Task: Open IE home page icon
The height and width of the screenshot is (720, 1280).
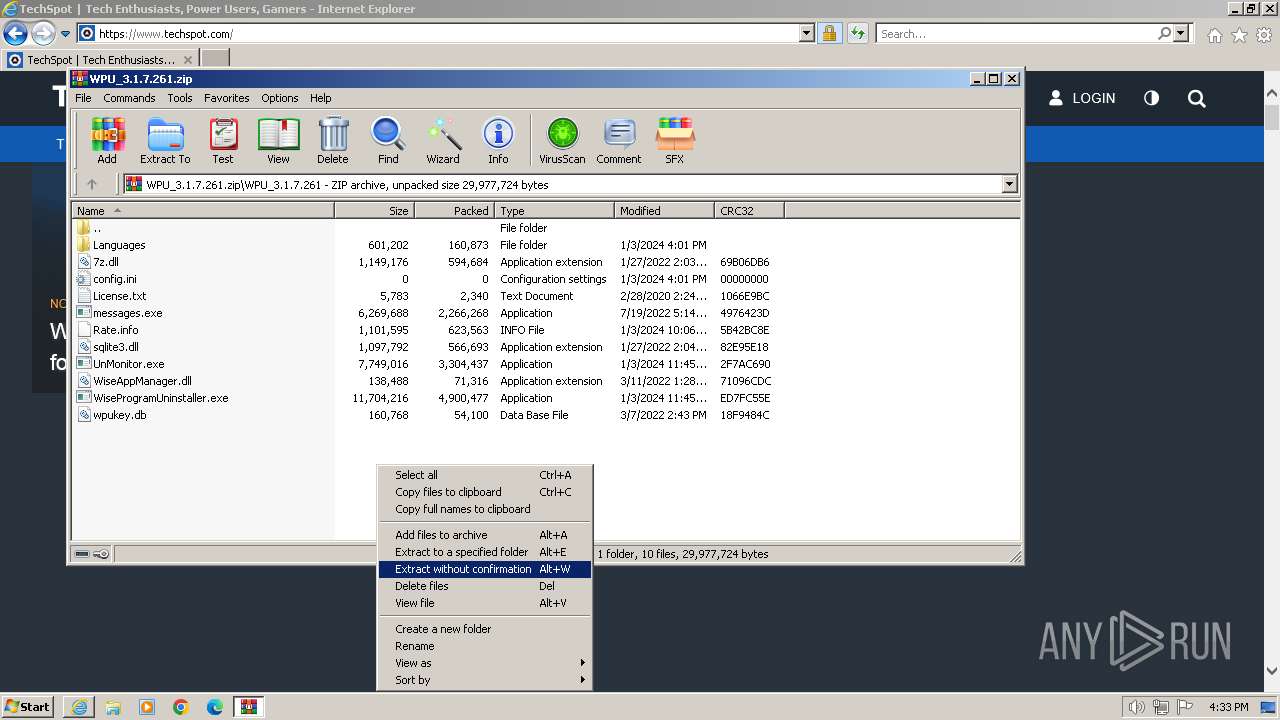Action: coord(1214,35)
